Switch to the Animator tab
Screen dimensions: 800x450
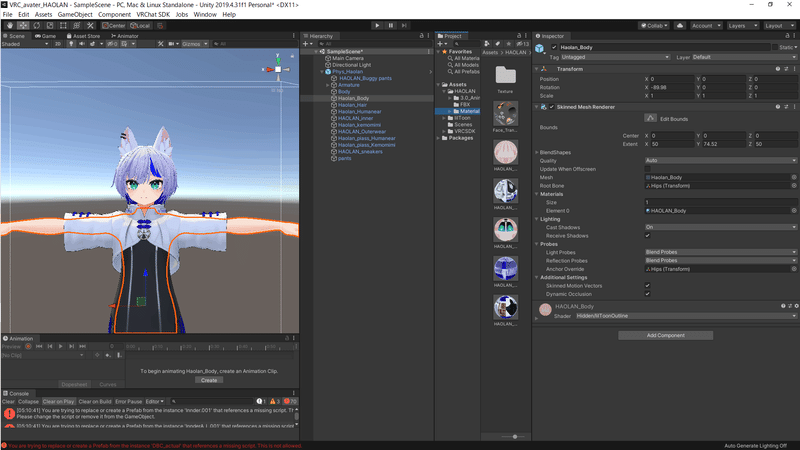click(125, 36)
